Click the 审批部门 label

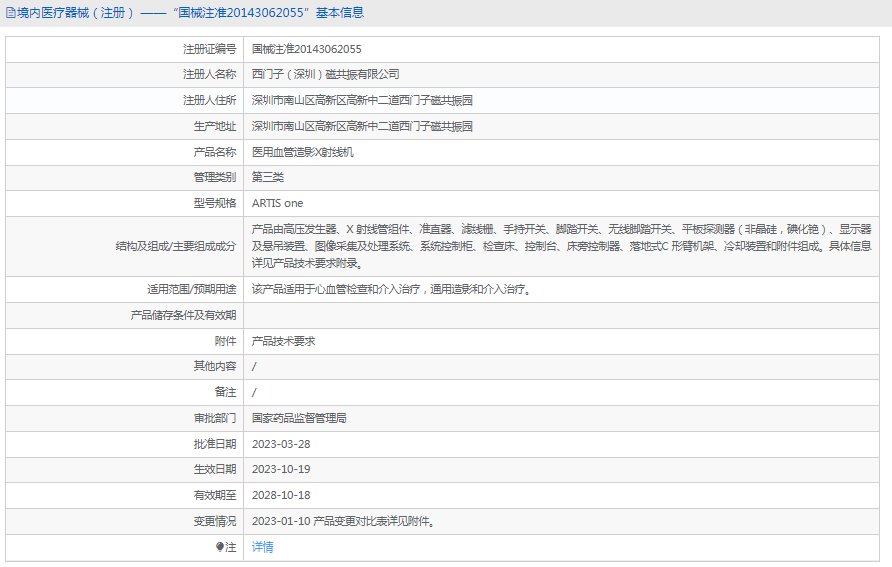(x=214, y=418)
